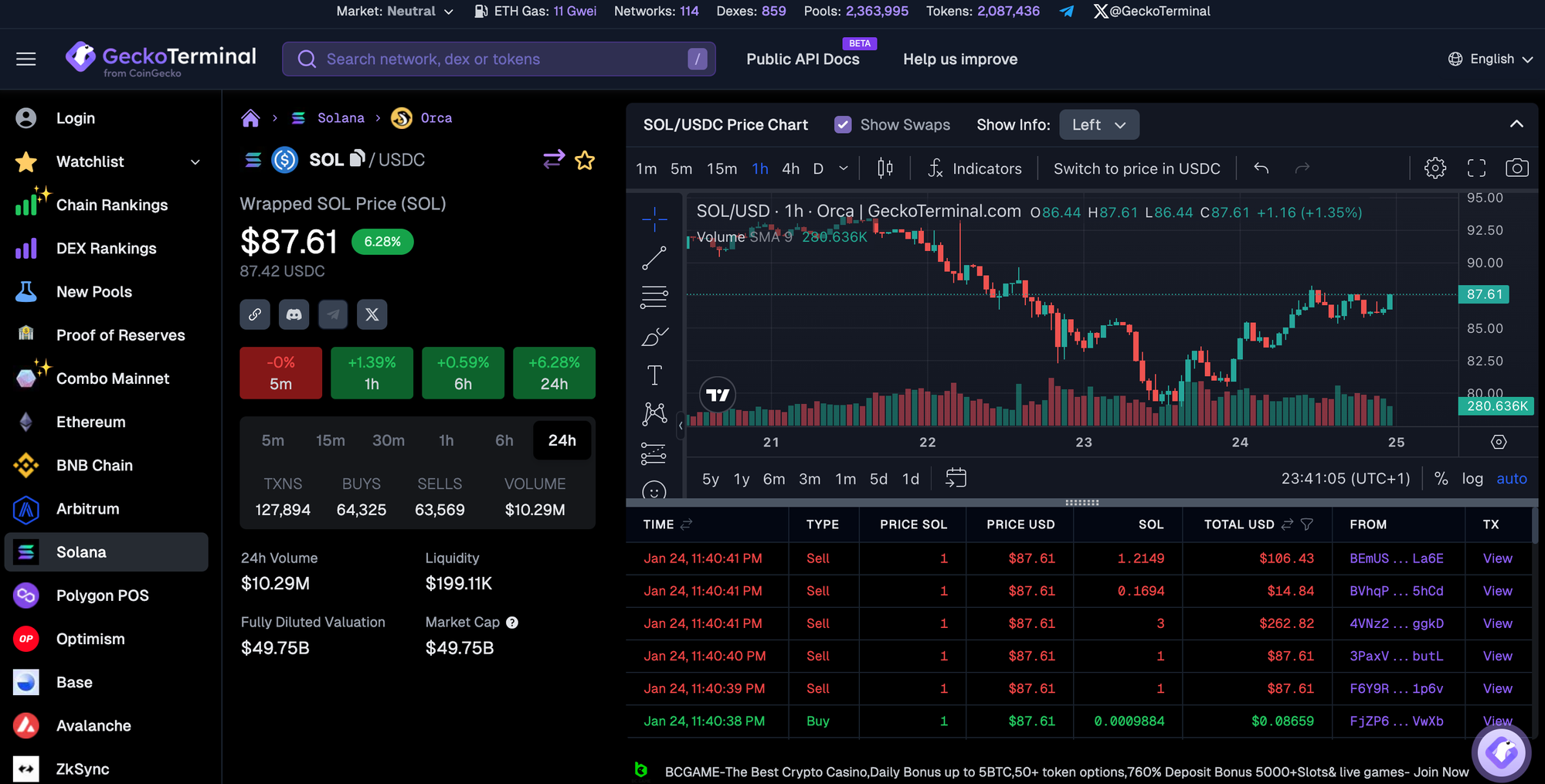This screenshot has width=1545, height=784.
Task: Open the Market Neutral dropdown
Action: [x=395, y=12]
